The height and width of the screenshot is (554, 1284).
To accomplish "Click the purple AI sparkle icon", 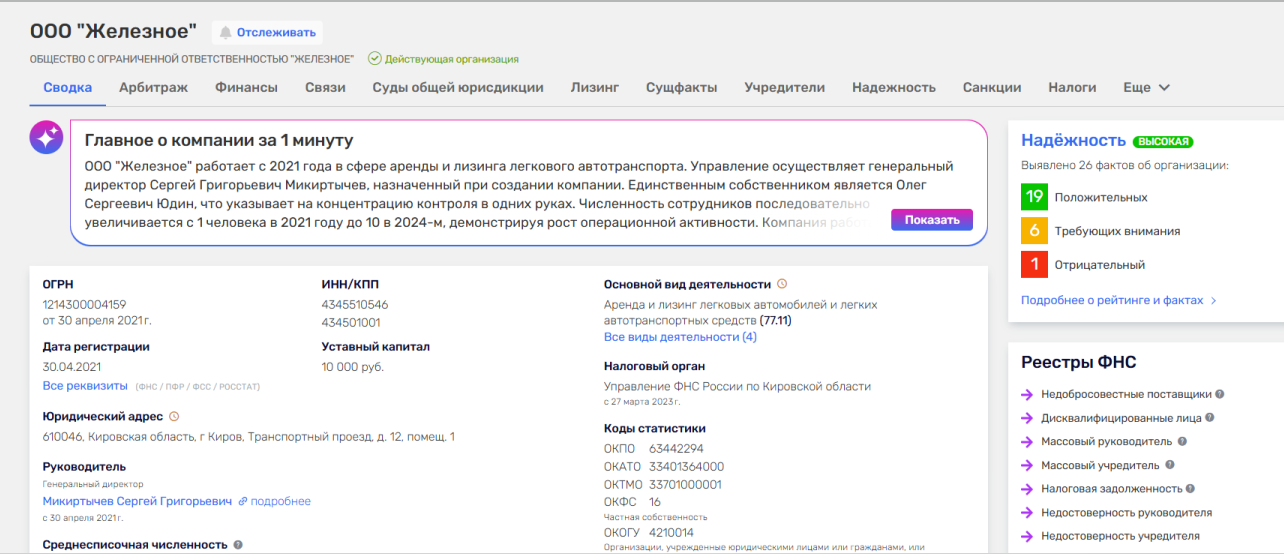I will pos(46,138).
